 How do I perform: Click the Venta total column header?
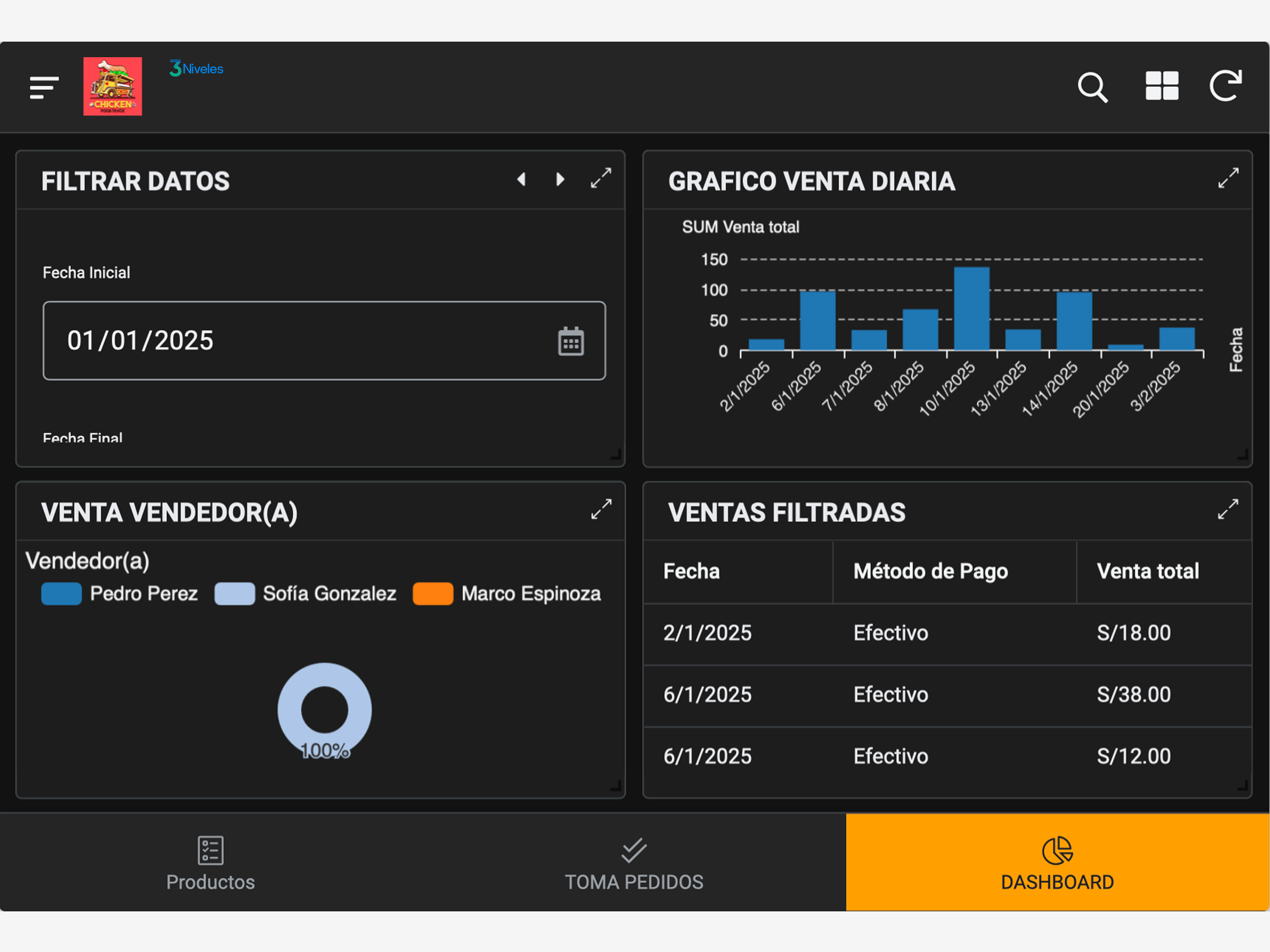coord(1147,572)
